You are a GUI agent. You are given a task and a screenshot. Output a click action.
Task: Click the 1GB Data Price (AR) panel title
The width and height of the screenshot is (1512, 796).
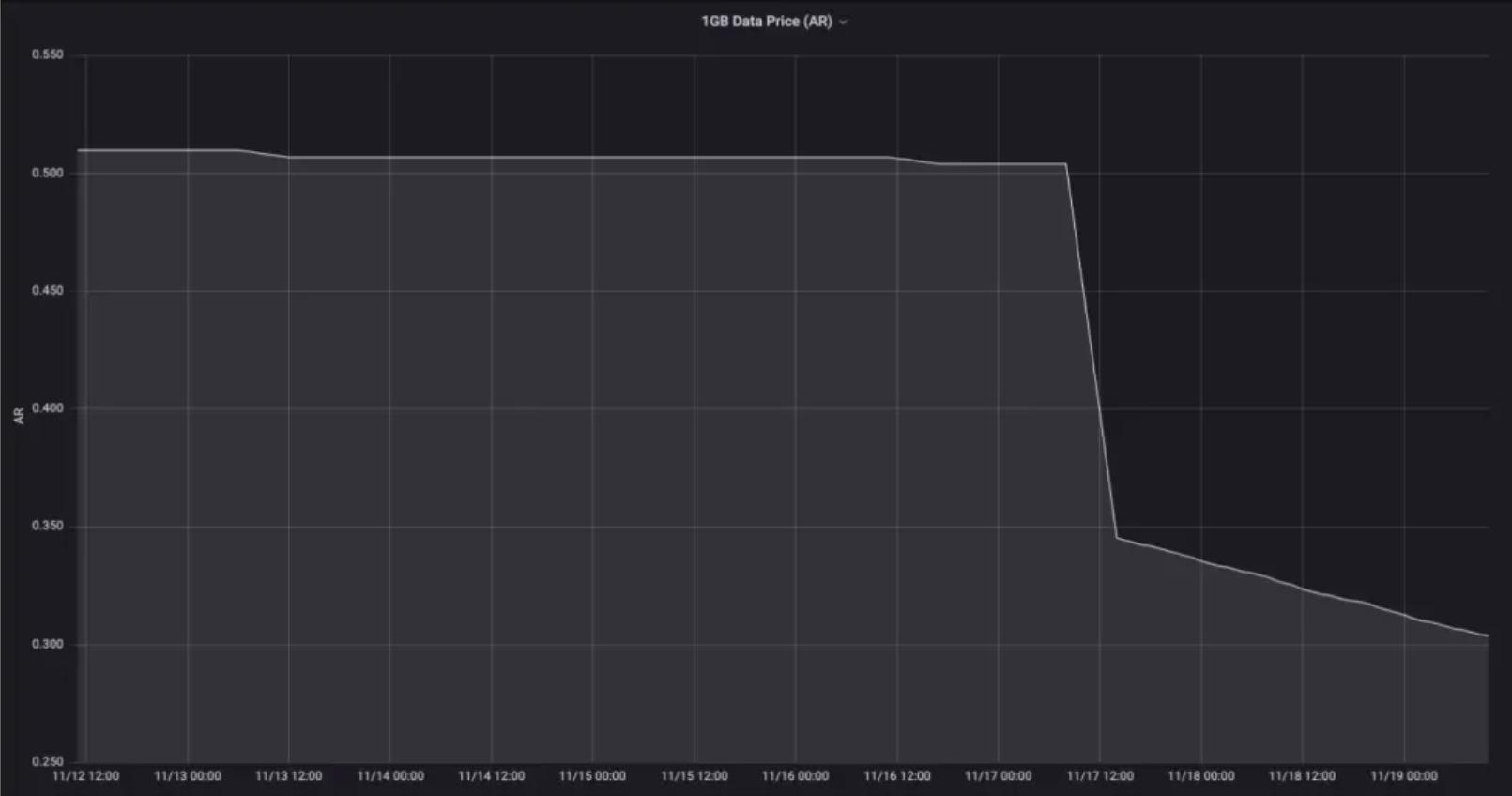(x=766, y=21)
